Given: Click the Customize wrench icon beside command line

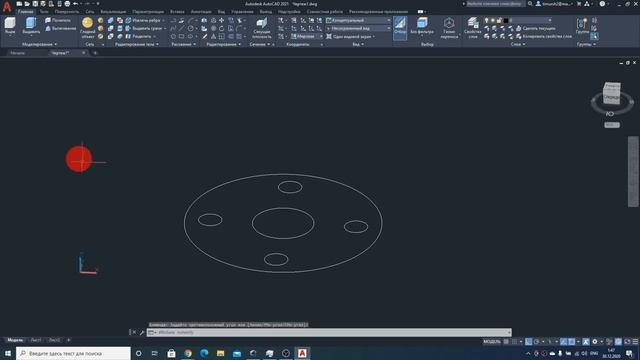Looking at the screenshot, I should click(142, 332).
